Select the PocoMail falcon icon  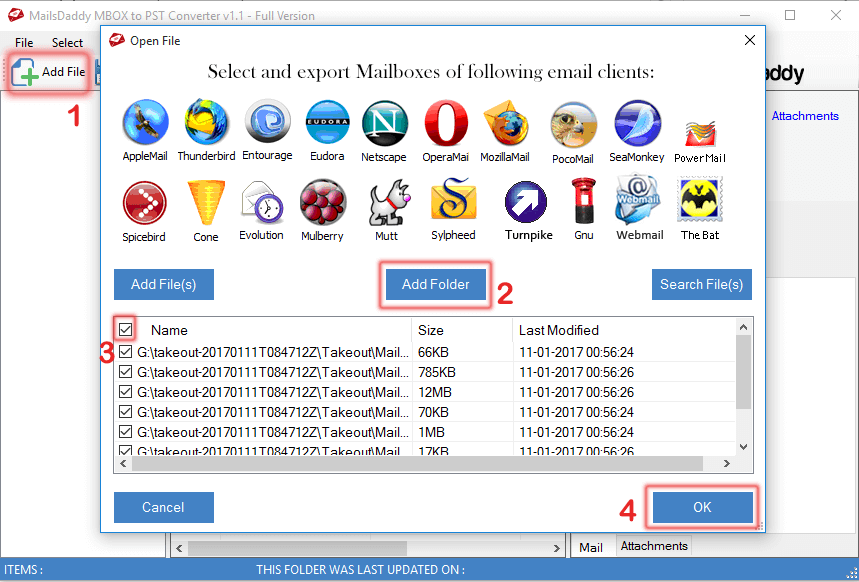573,125
